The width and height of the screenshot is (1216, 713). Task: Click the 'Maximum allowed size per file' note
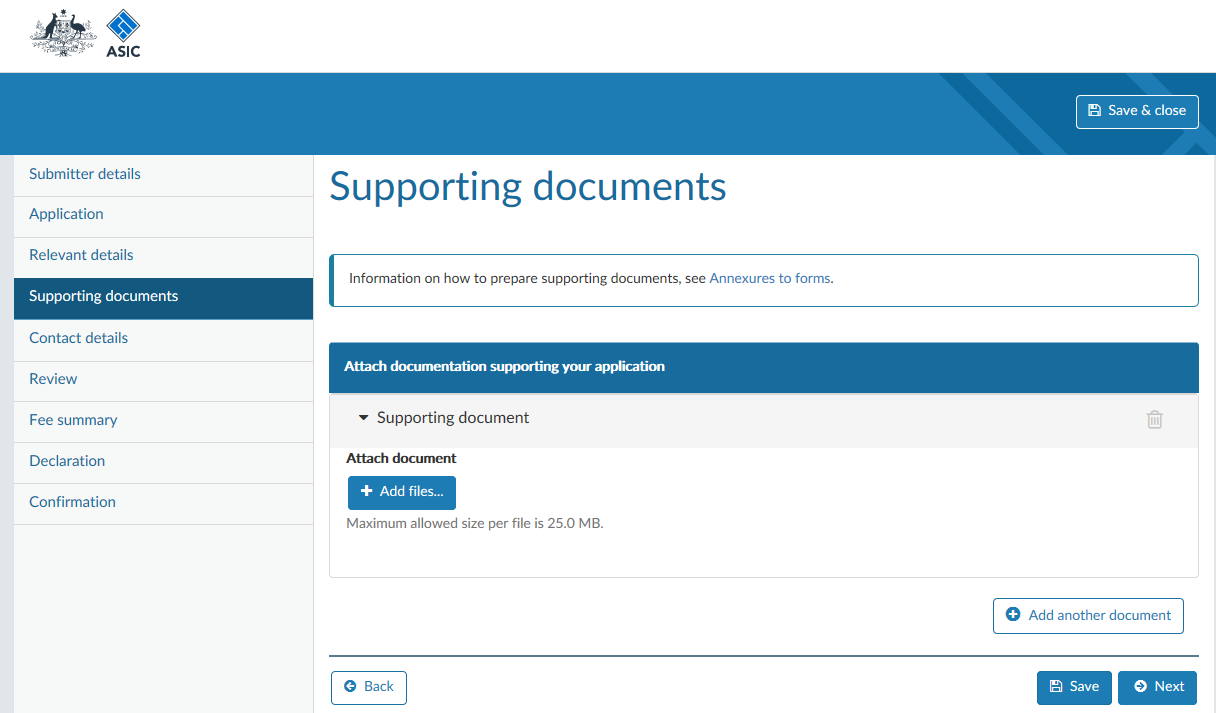tap(475, 524)
